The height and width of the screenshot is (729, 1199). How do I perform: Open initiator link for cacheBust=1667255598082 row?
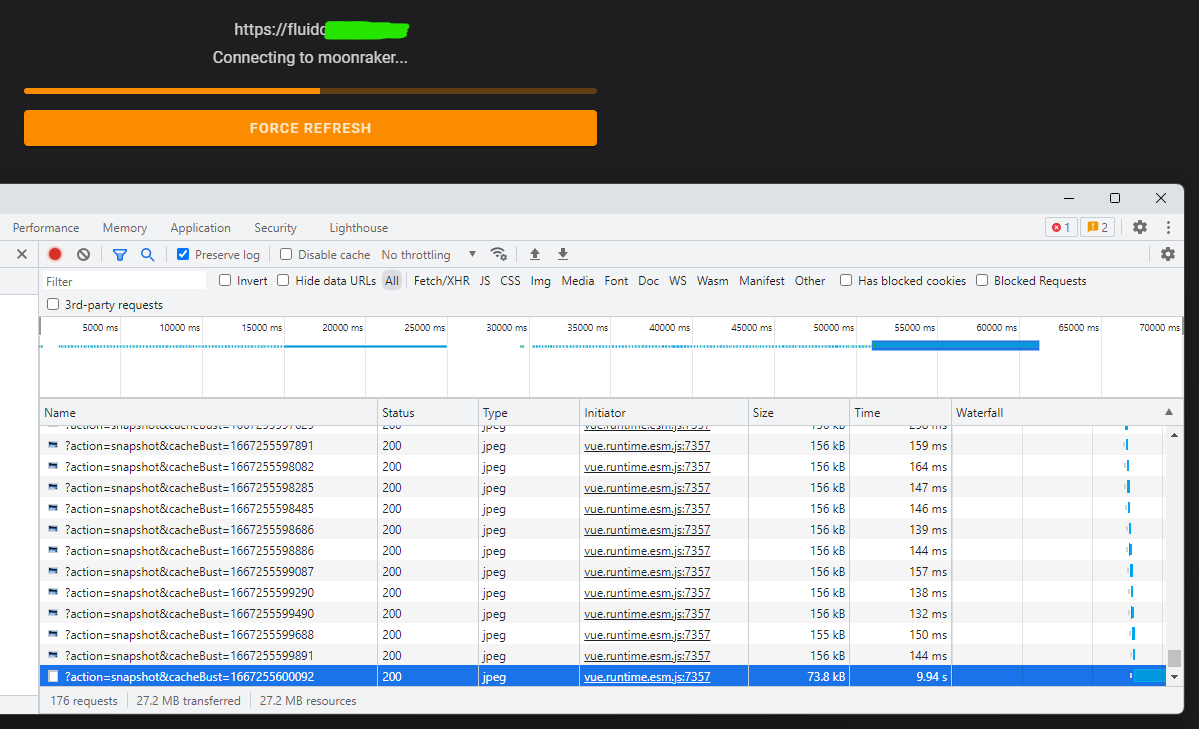click(647, 467)
